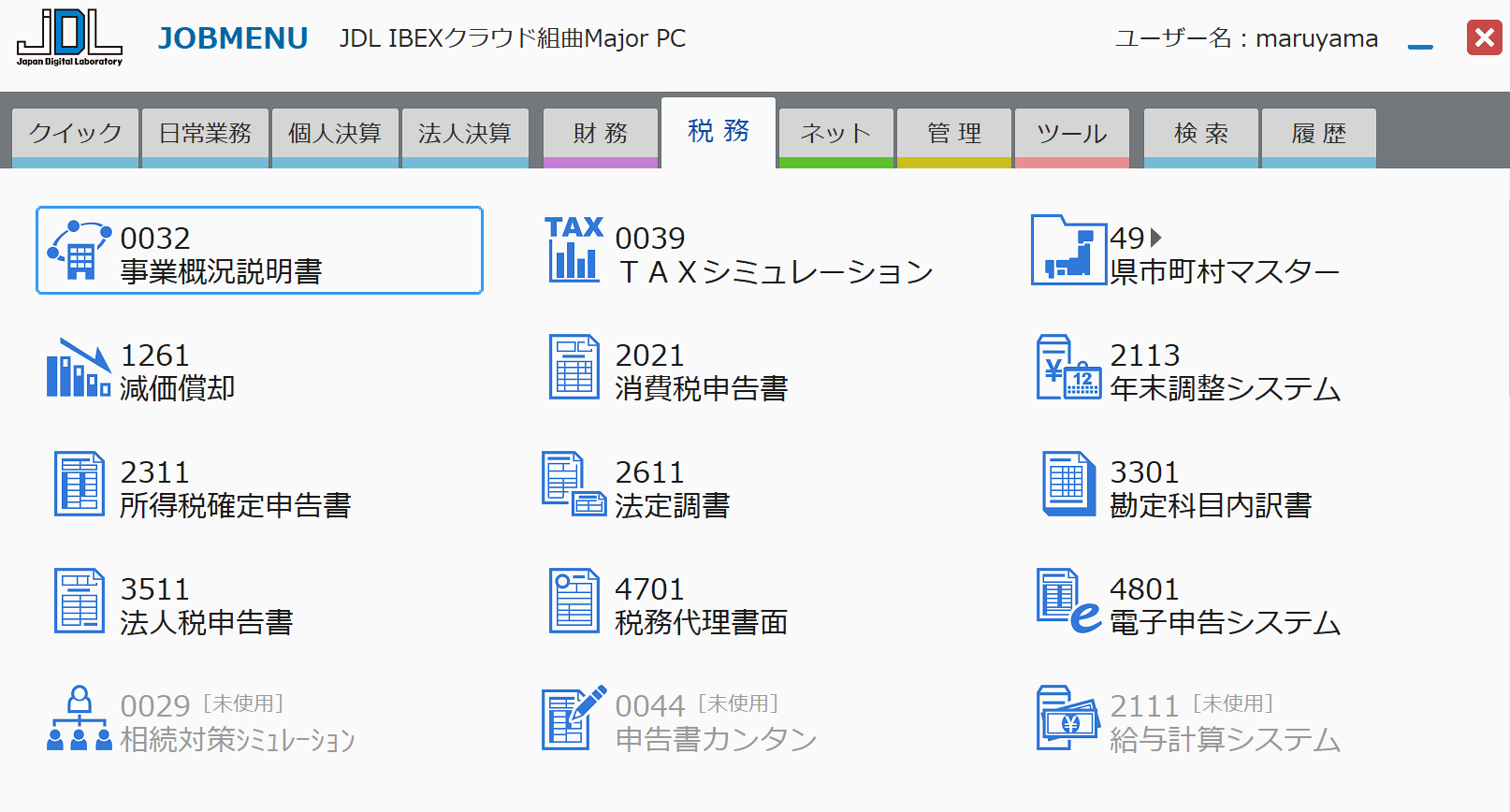Click the 所得税確定申告書 label
Image resolution: width=1510 pixels, height=812 pixels.
click(x=236, y=505)
